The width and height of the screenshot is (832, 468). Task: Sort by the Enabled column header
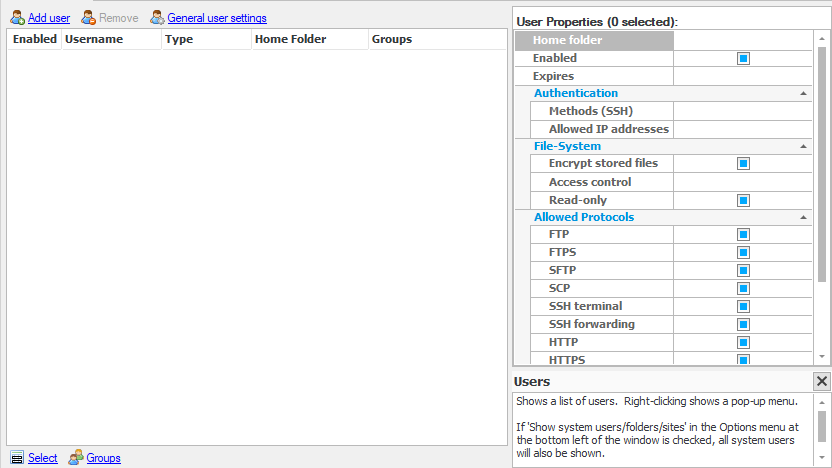(x=34, y=39)
